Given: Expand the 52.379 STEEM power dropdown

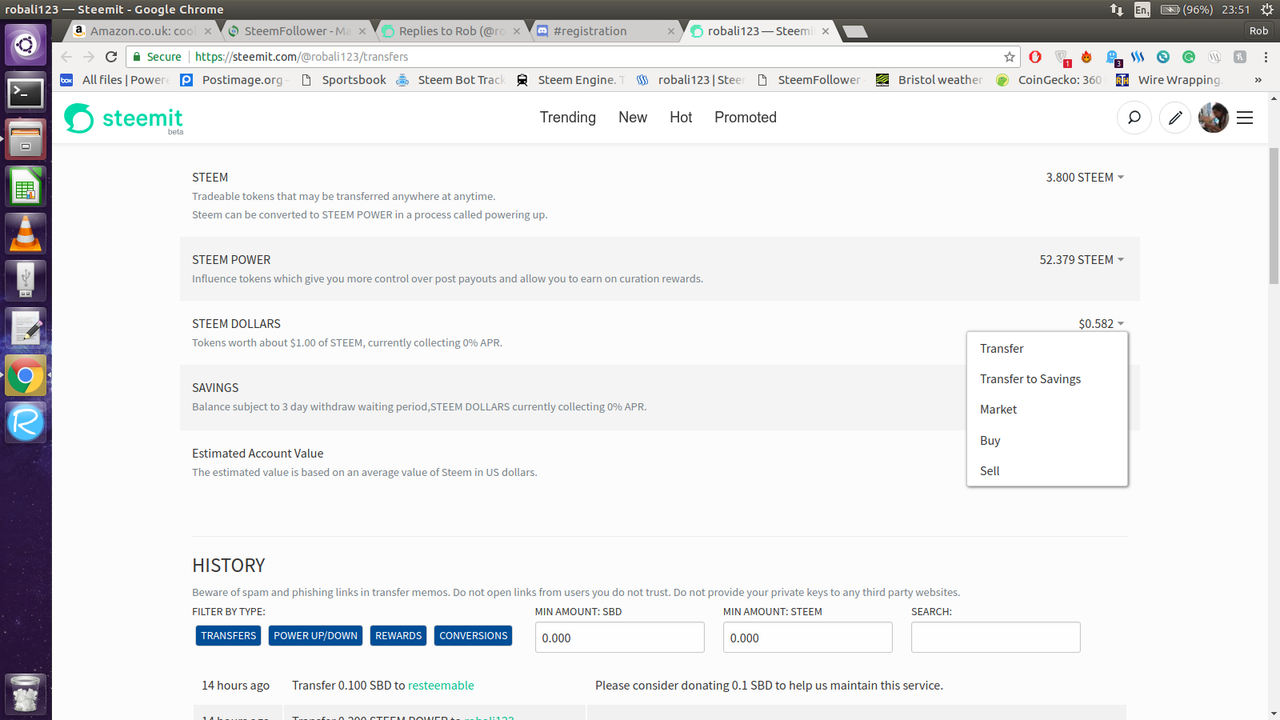Looking at the screenshot, I should coord(1082,259).
